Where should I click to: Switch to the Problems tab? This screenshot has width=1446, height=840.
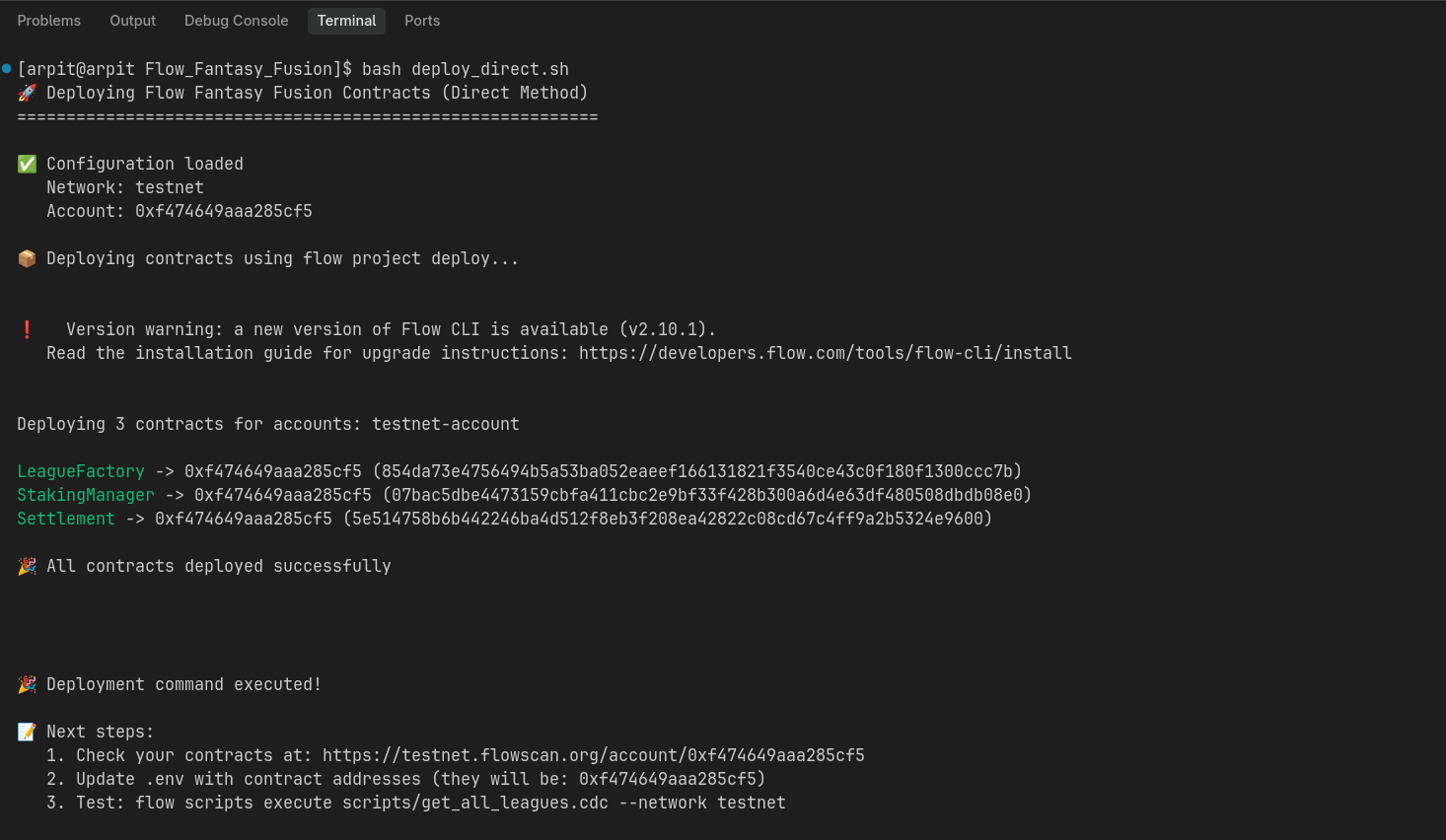point(49,21)
